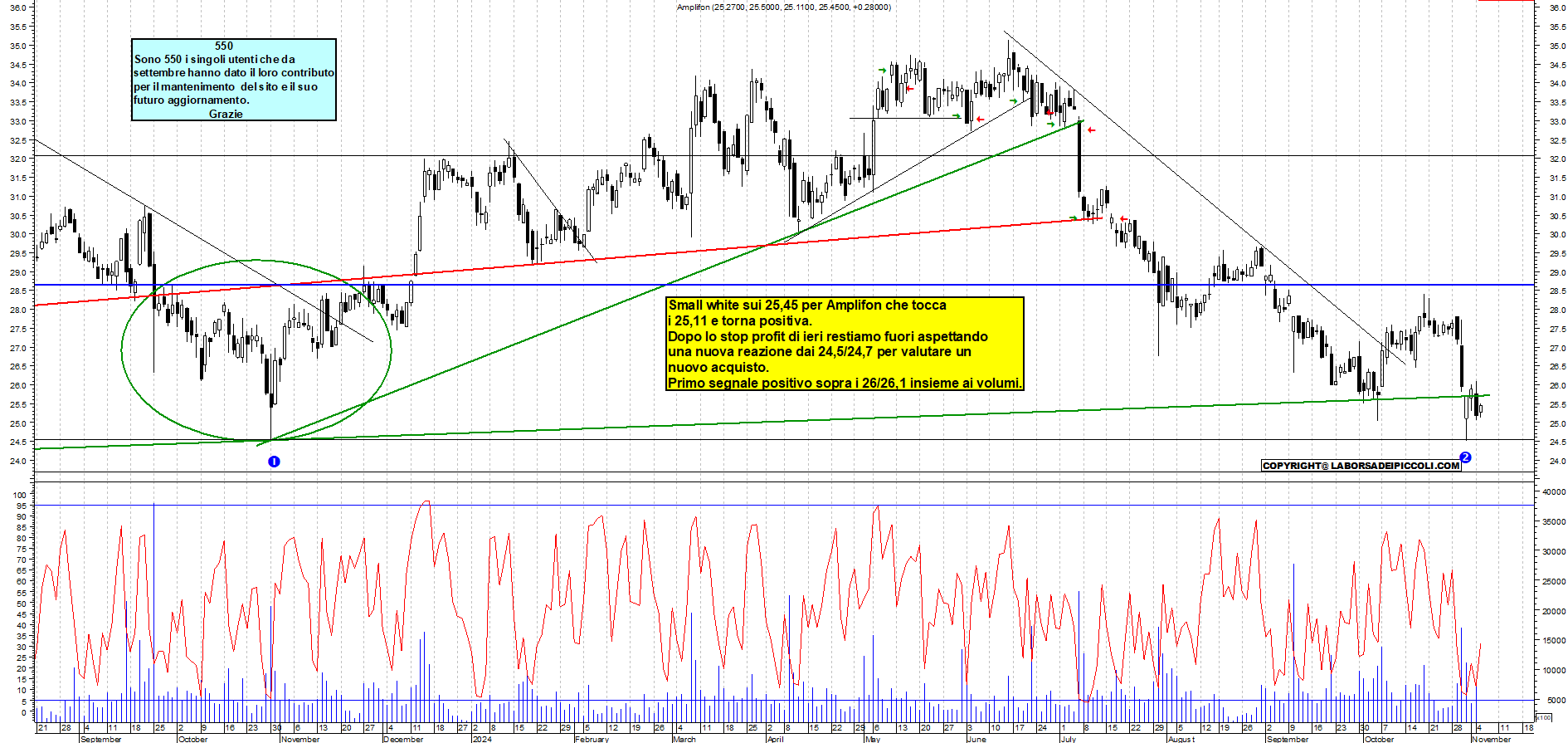
Task: Click the 30.0 label on left price axis
Action: coord(17,235)
